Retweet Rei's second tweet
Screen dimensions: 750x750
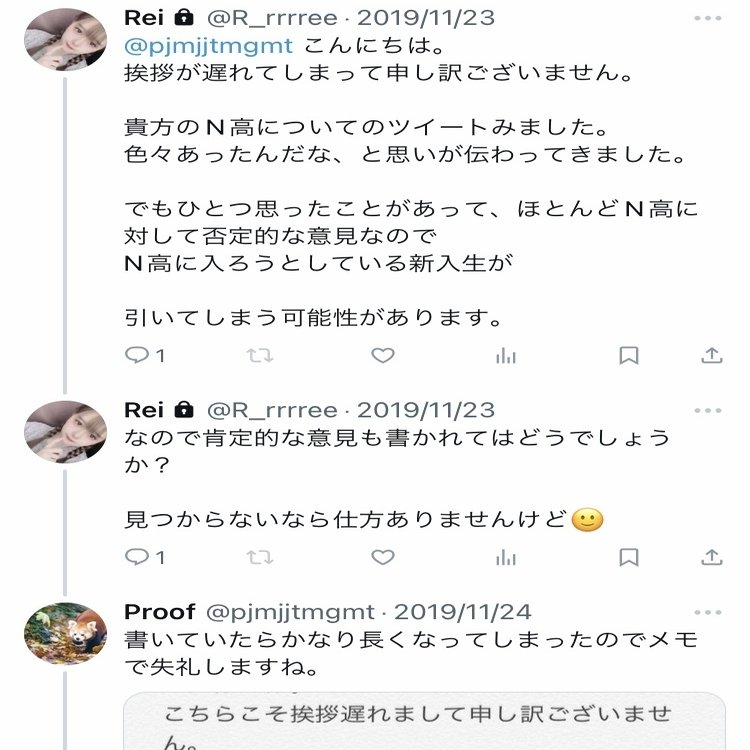pyautogui.click(x=259, y=556)
